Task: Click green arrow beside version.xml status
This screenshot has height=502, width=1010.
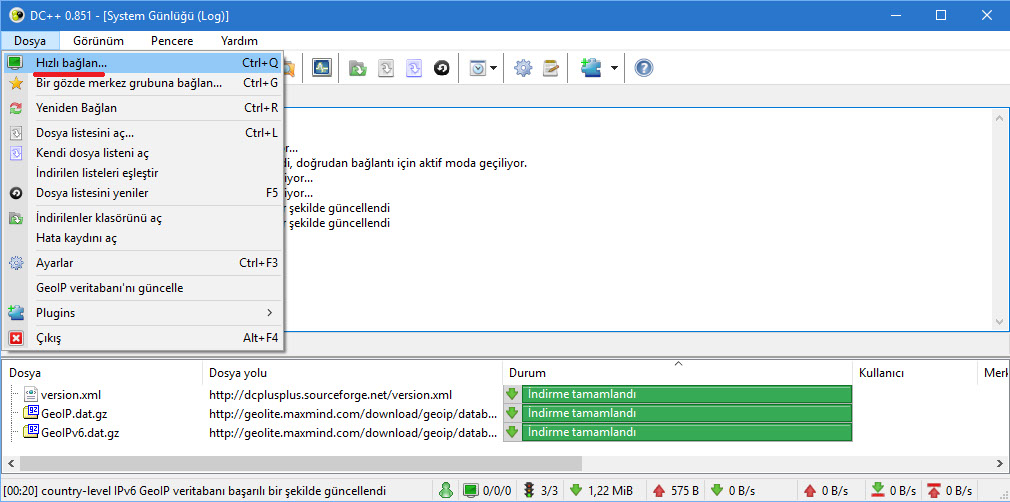Action: coord(512,394)
